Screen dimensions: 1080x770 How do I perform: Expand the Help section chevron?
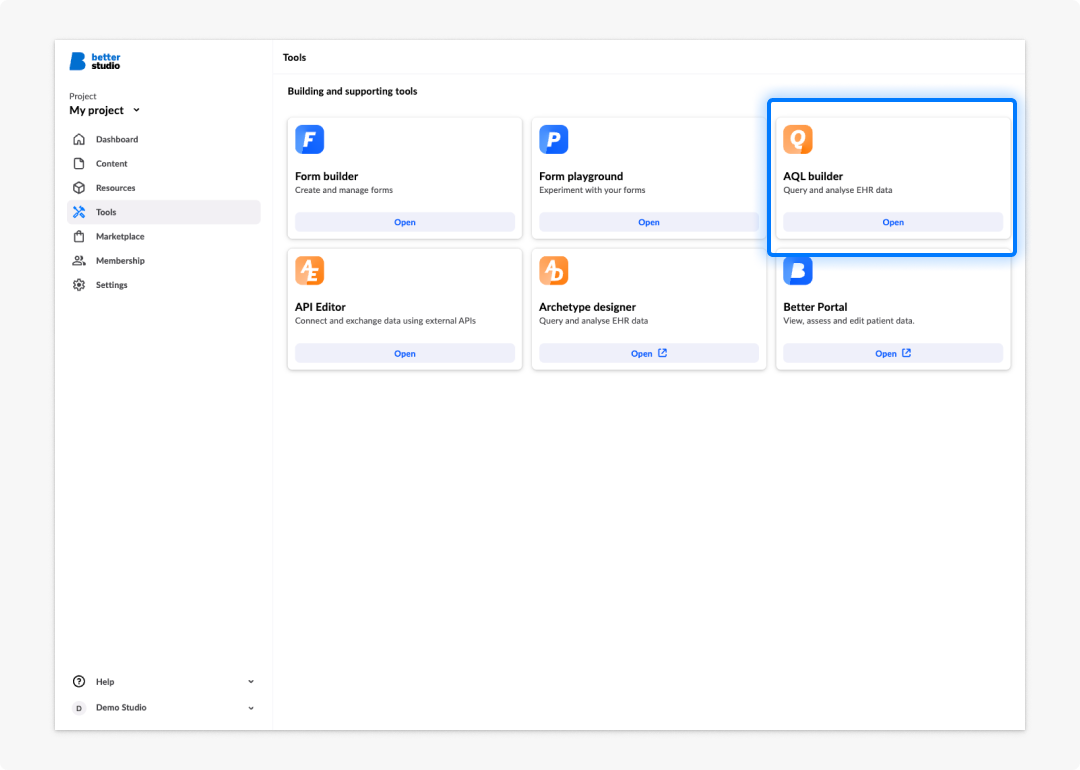pos(251,682)
